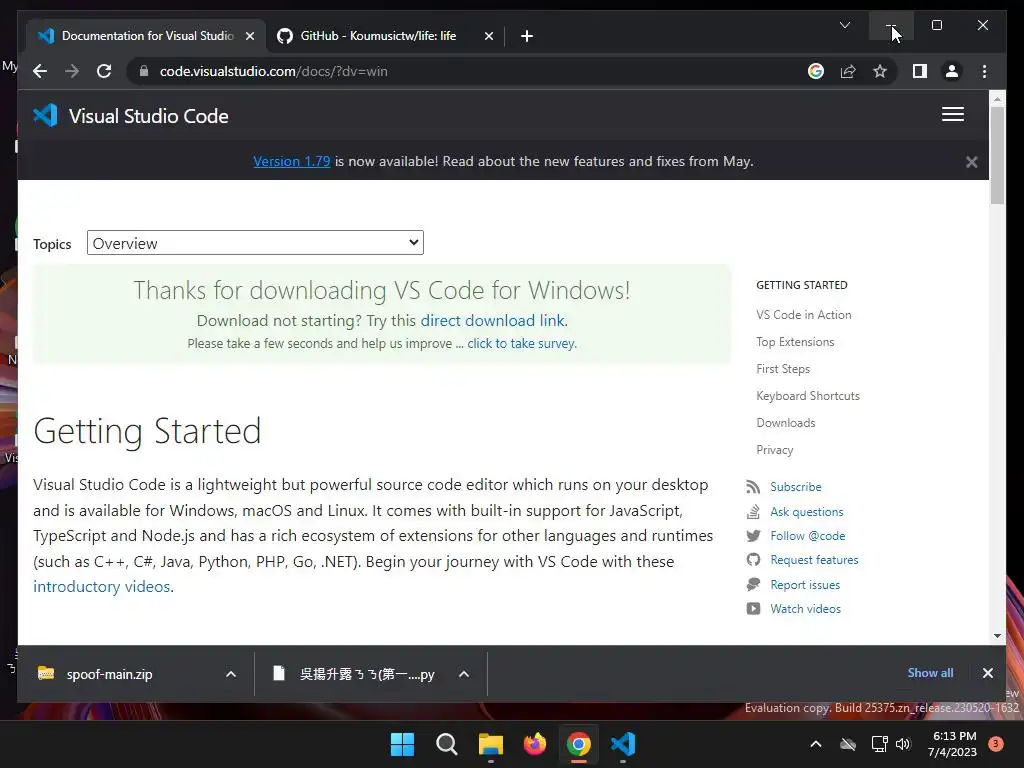1024x768 pixels.
Task: Expand options for the .py download
Action: [464, 674]
